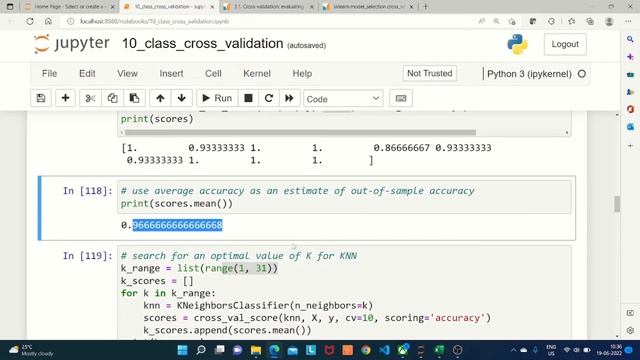Click the Python logo icon
The width and height of the screenshot is (640, 360).
pos(517,44)
